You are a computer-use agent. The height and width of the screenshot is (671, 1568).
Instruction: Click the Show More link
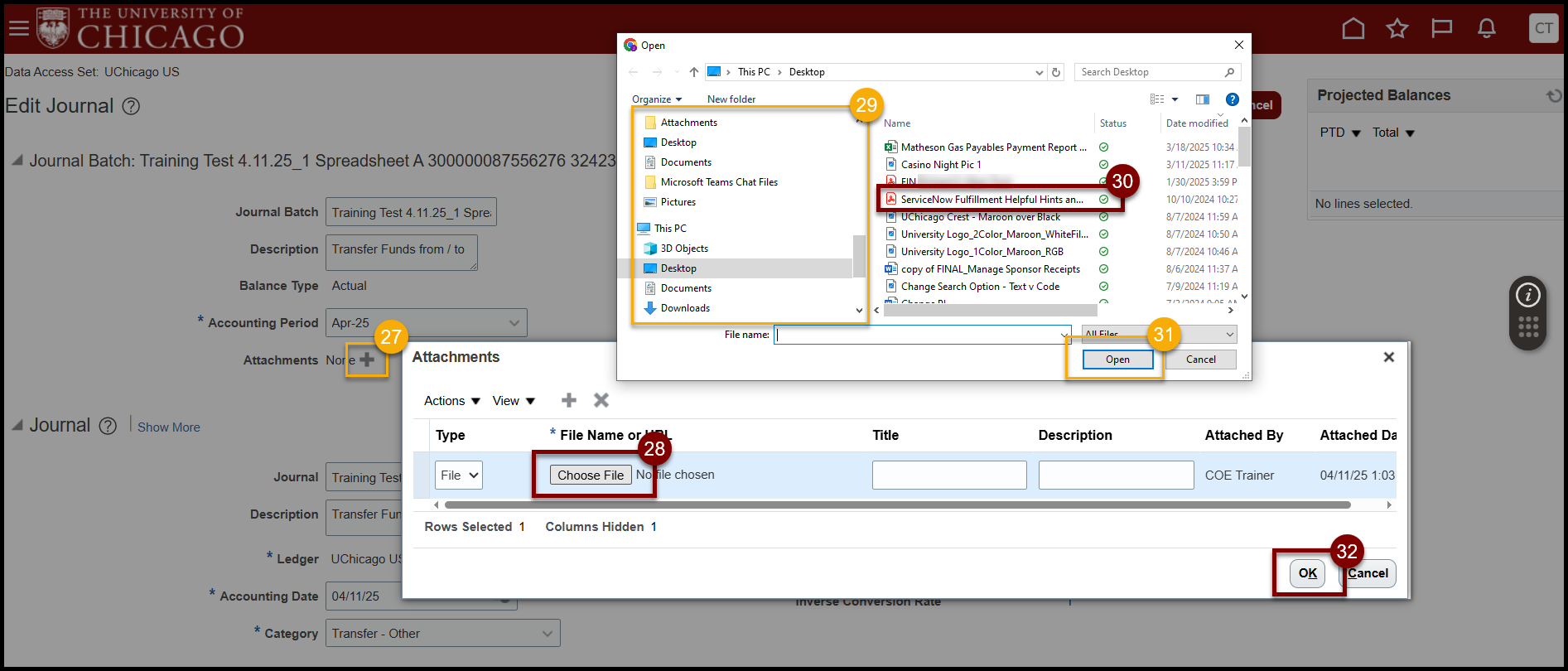pyautogui.click(x=168, y=427)
